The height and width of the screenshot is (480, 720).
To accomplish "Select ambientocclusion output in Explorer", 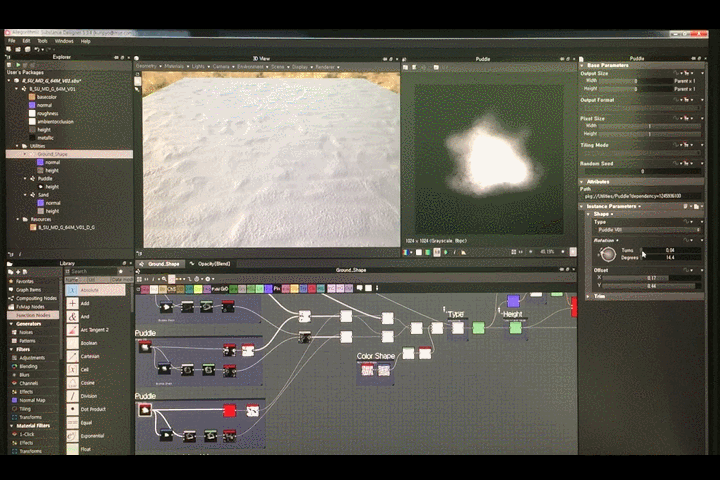I will coord(51,122).
